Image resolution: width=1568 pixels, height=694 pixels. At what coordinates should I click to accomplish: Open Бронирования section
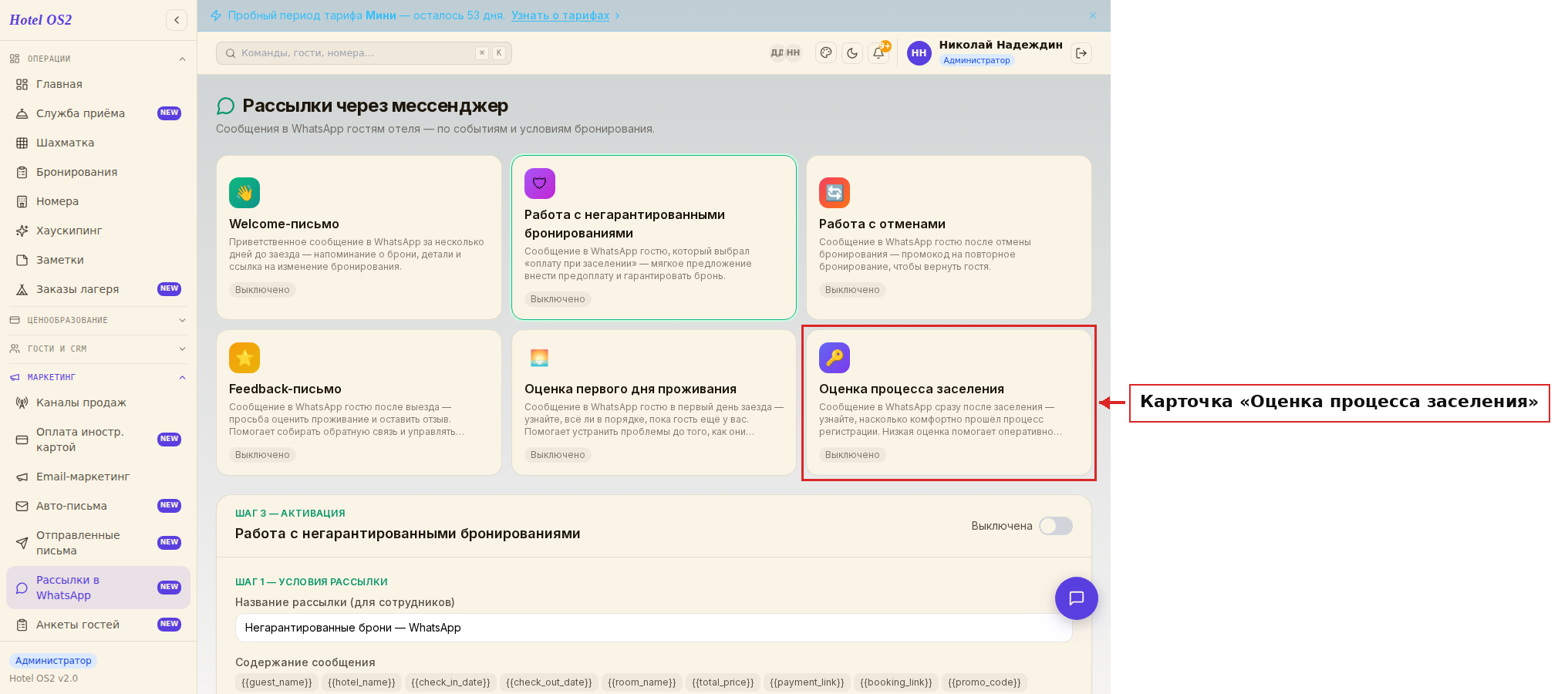coord(98,172)
